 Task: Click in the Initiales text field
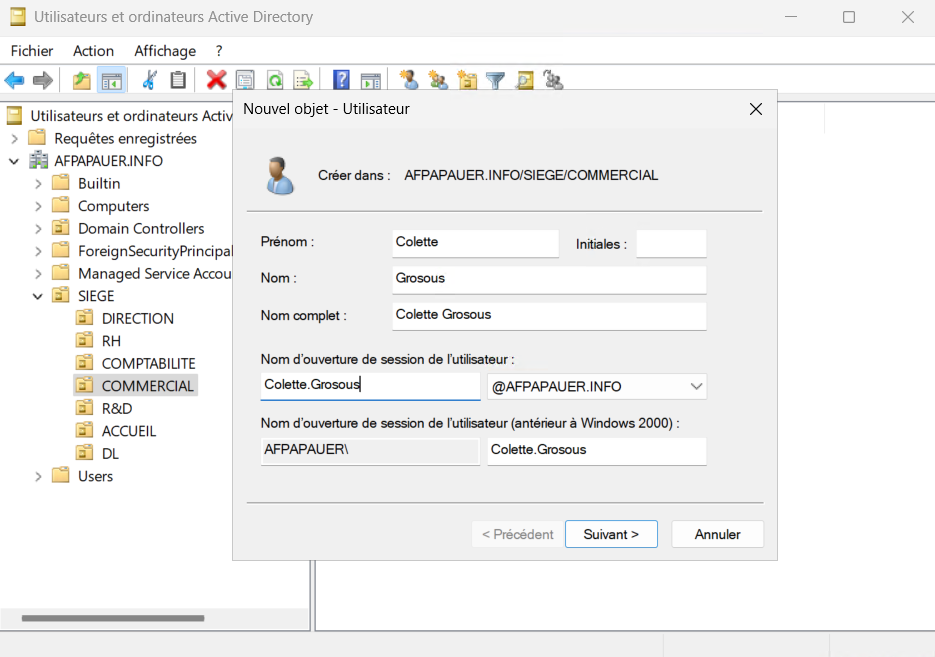pos(671,243)
